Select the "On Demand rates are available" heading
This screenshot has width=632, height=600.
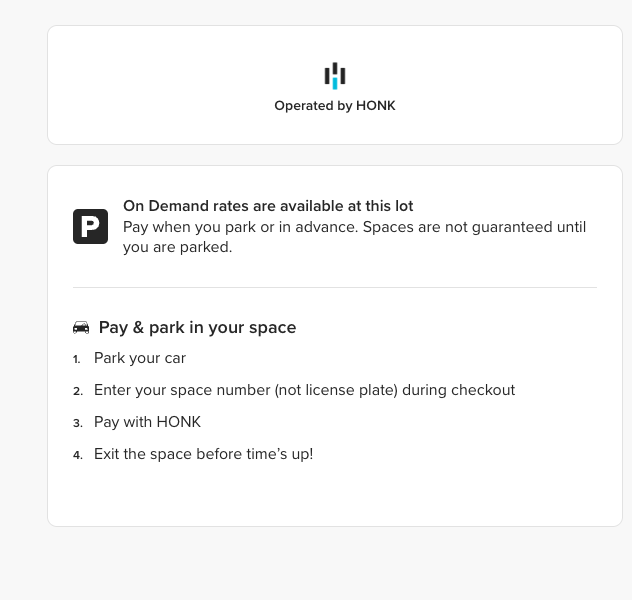click(268, 206)
